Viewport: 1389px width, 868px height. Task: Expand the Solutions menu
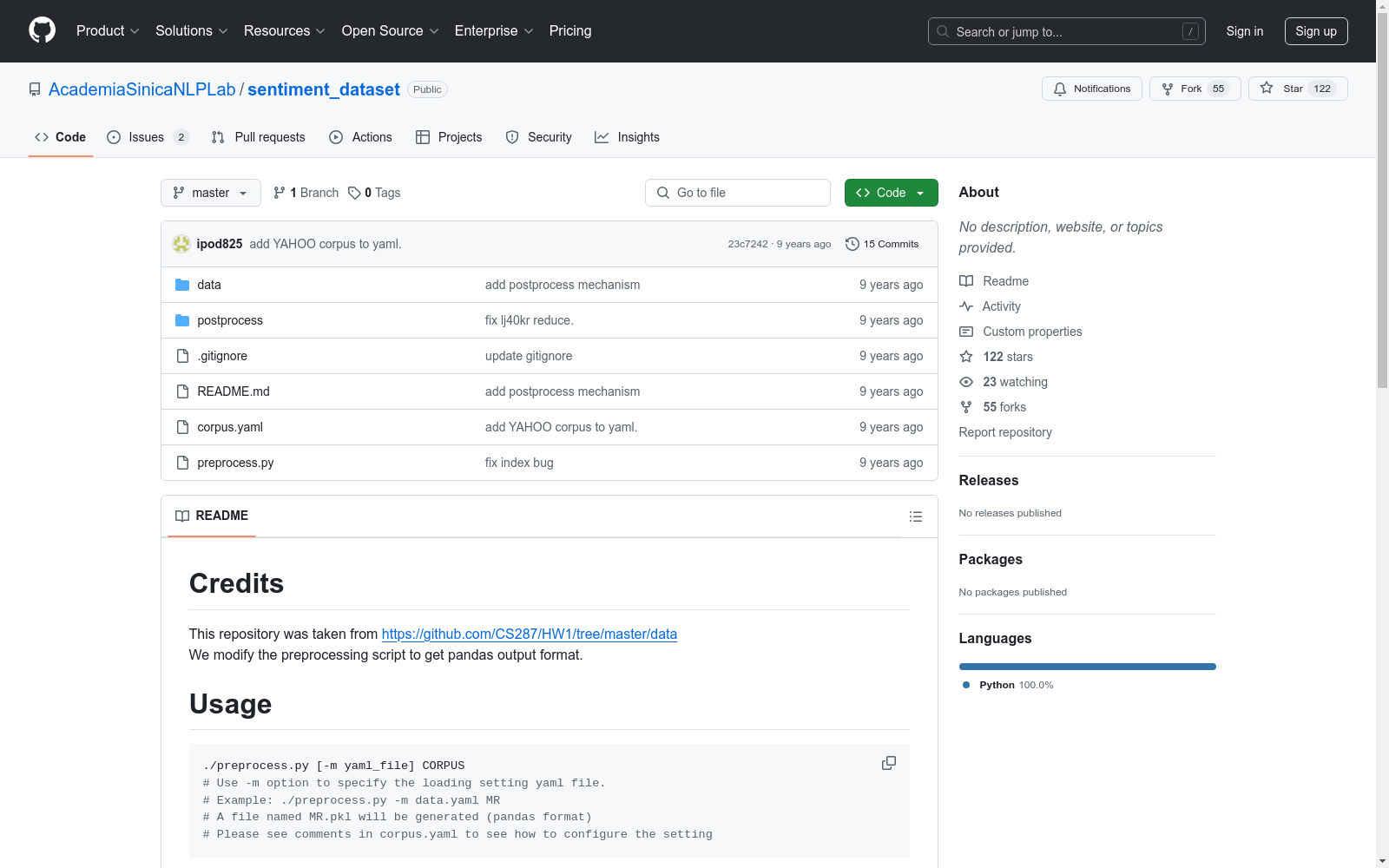191,30
